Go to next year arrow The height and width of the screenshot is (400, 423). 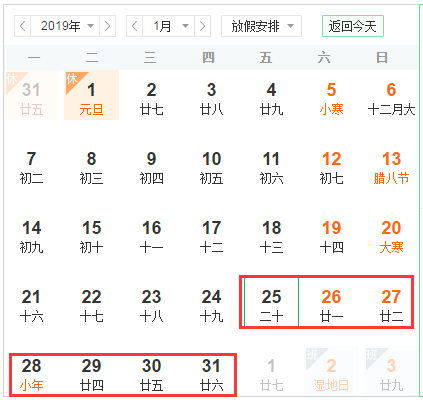107,26
